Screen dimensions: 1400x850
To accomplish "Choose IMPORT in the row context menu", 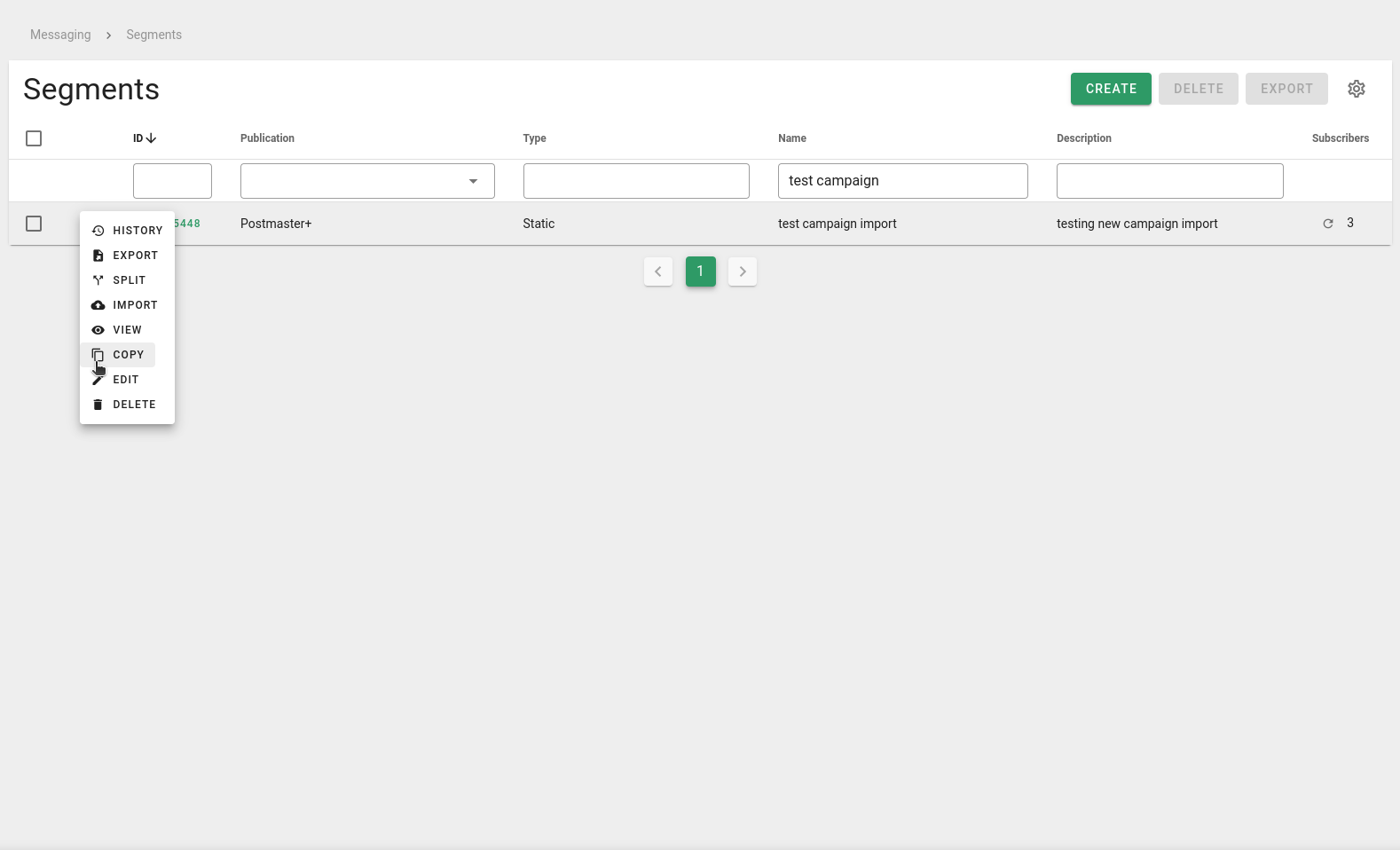I will pos(125,305).
